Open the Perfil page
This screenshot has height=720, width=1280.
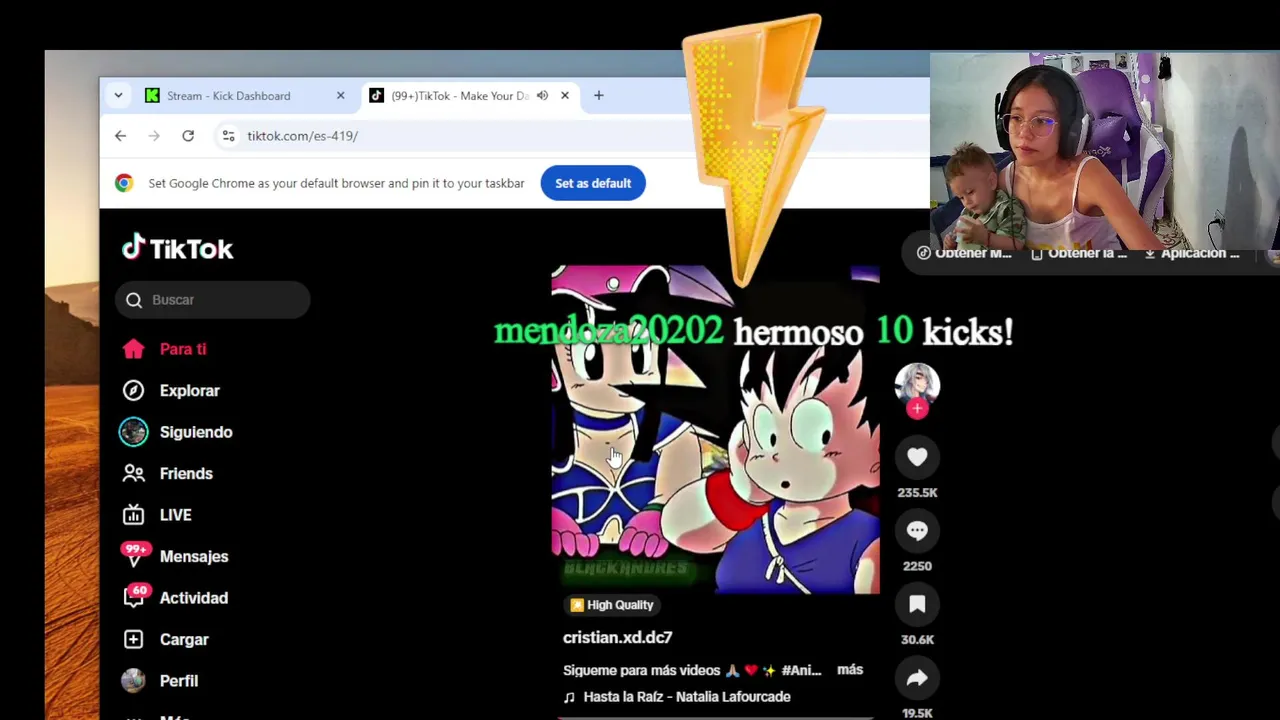pyautogui.click(x=160, y=681)
